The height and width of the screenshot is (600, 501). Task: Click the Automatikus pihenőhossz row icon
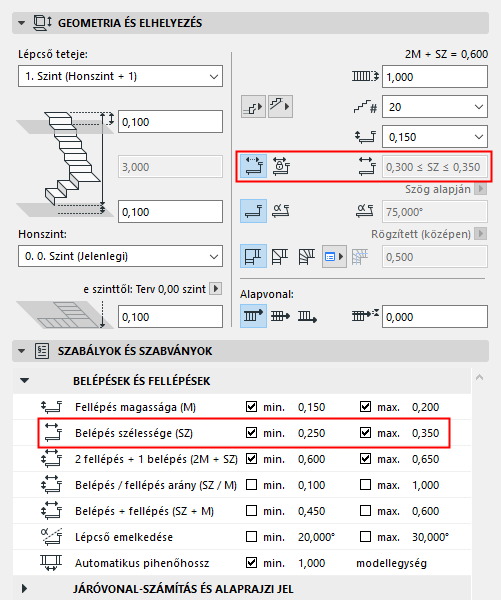tap(51, 563)
